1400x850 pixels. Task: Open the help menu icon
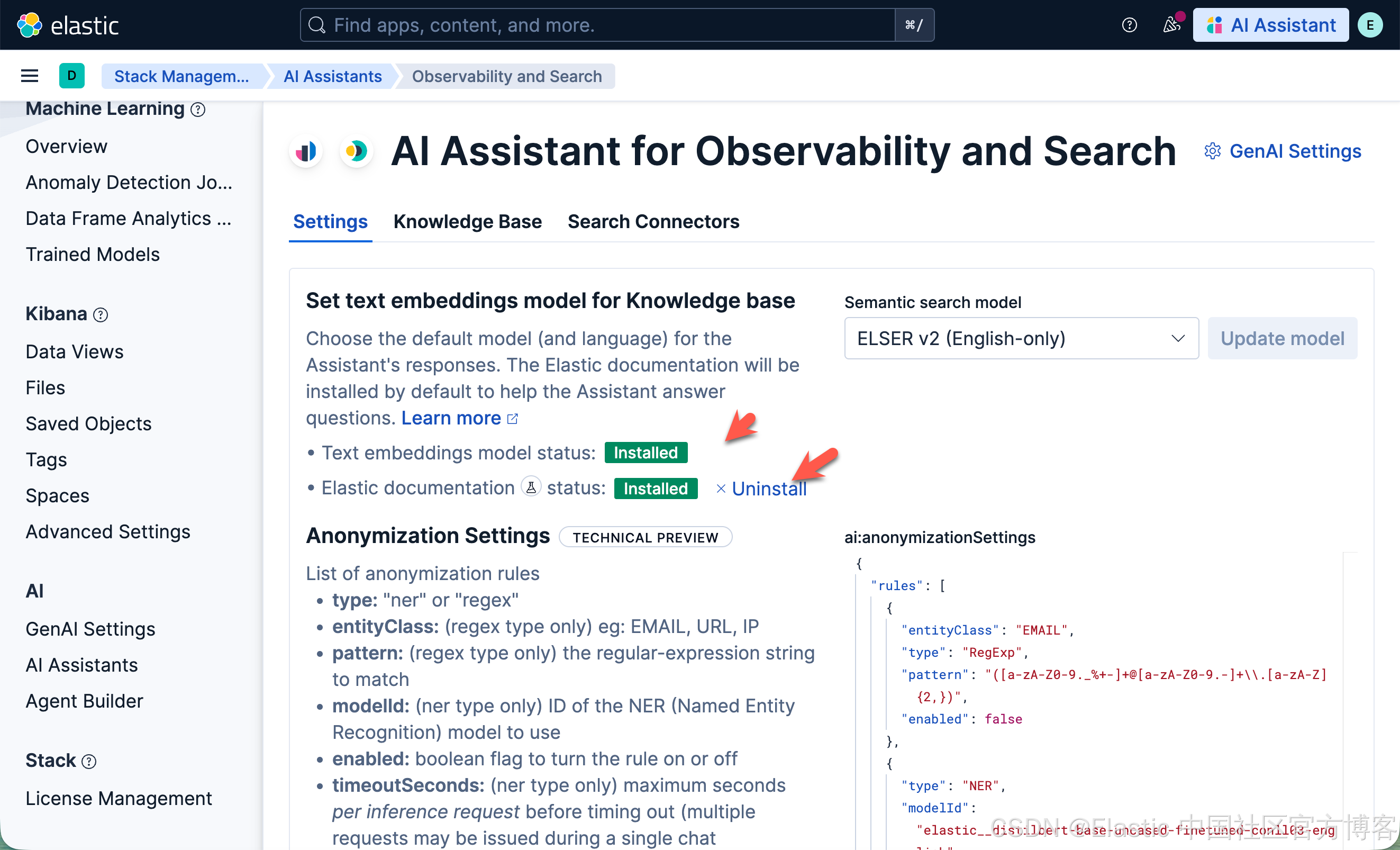(1129, 25)
